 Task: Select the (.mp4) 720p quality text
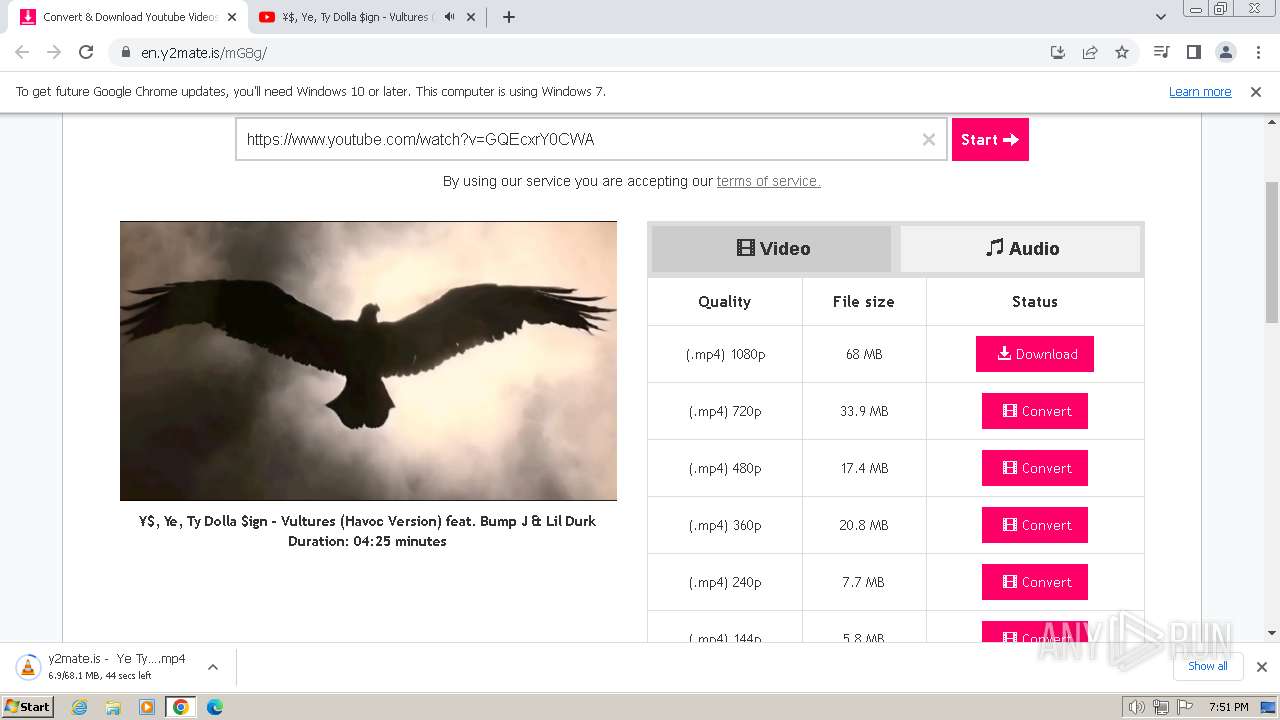click(x=725, y=411)
